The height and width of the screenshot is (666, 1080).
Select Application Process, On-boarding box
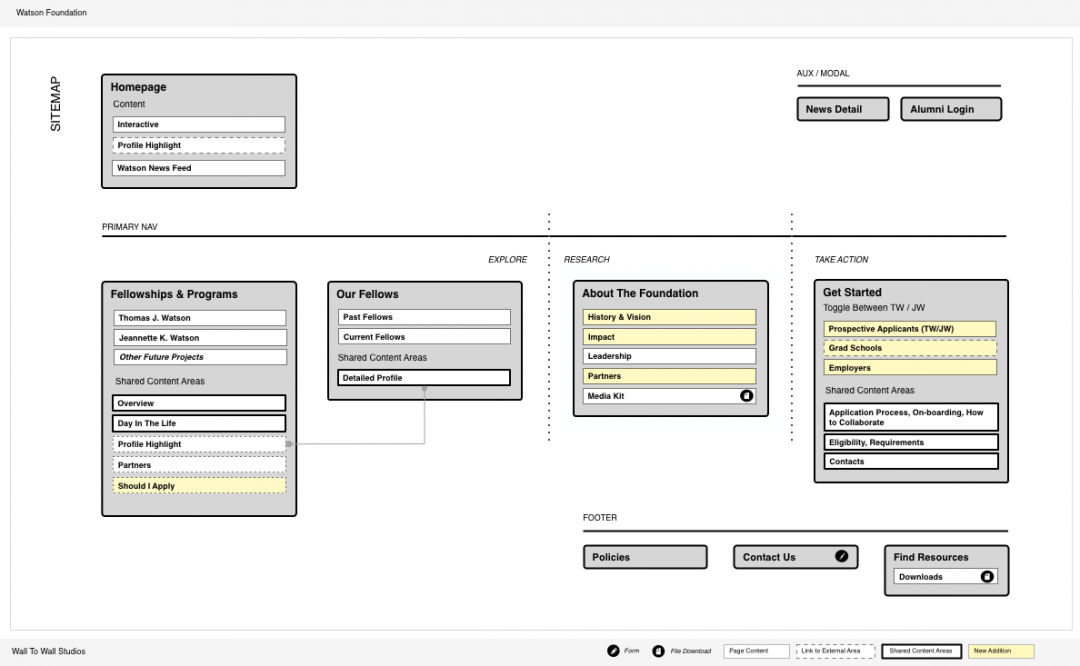(911, 417)
